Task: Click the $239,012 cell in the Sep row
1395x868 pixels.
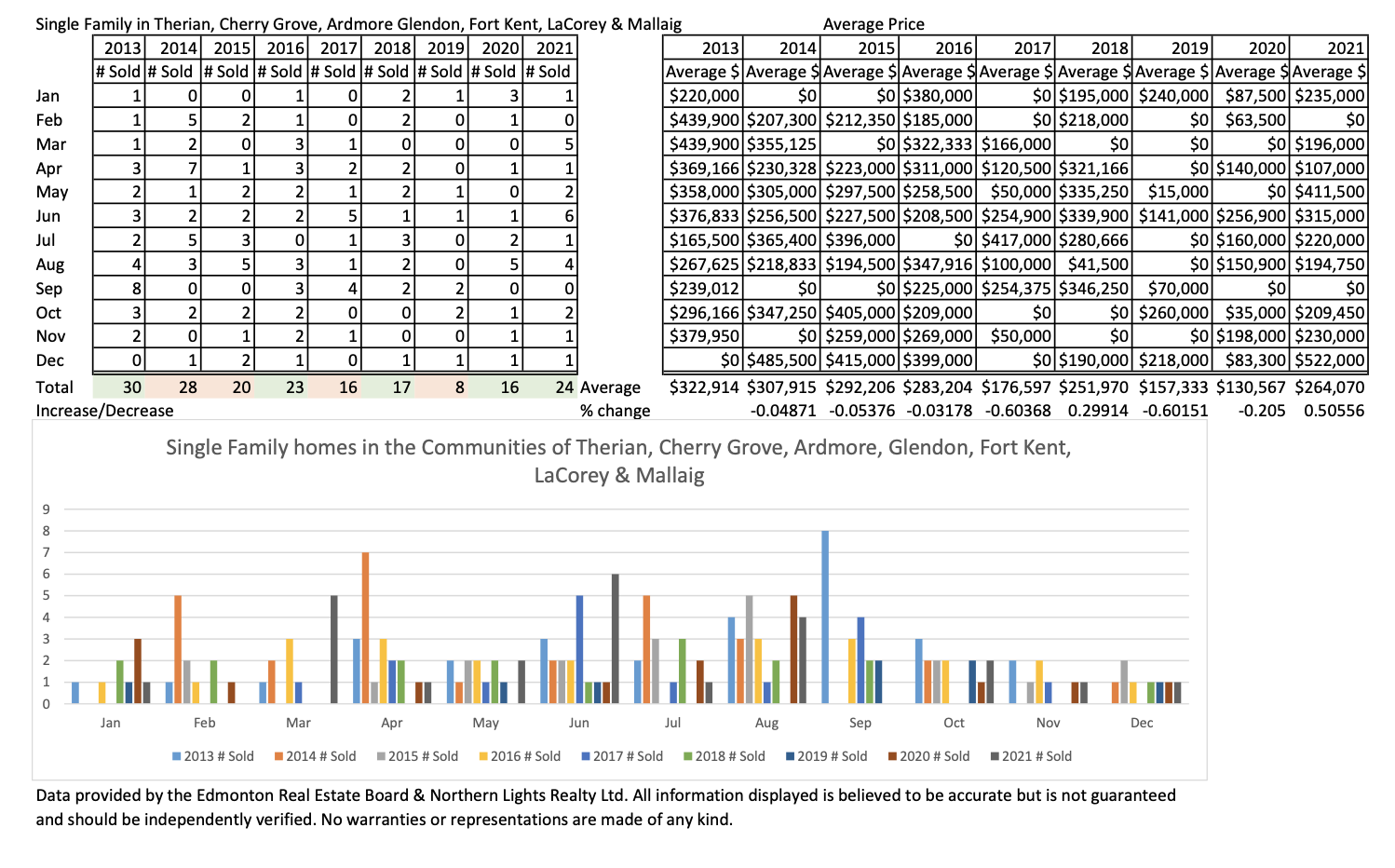Action: 703,289
